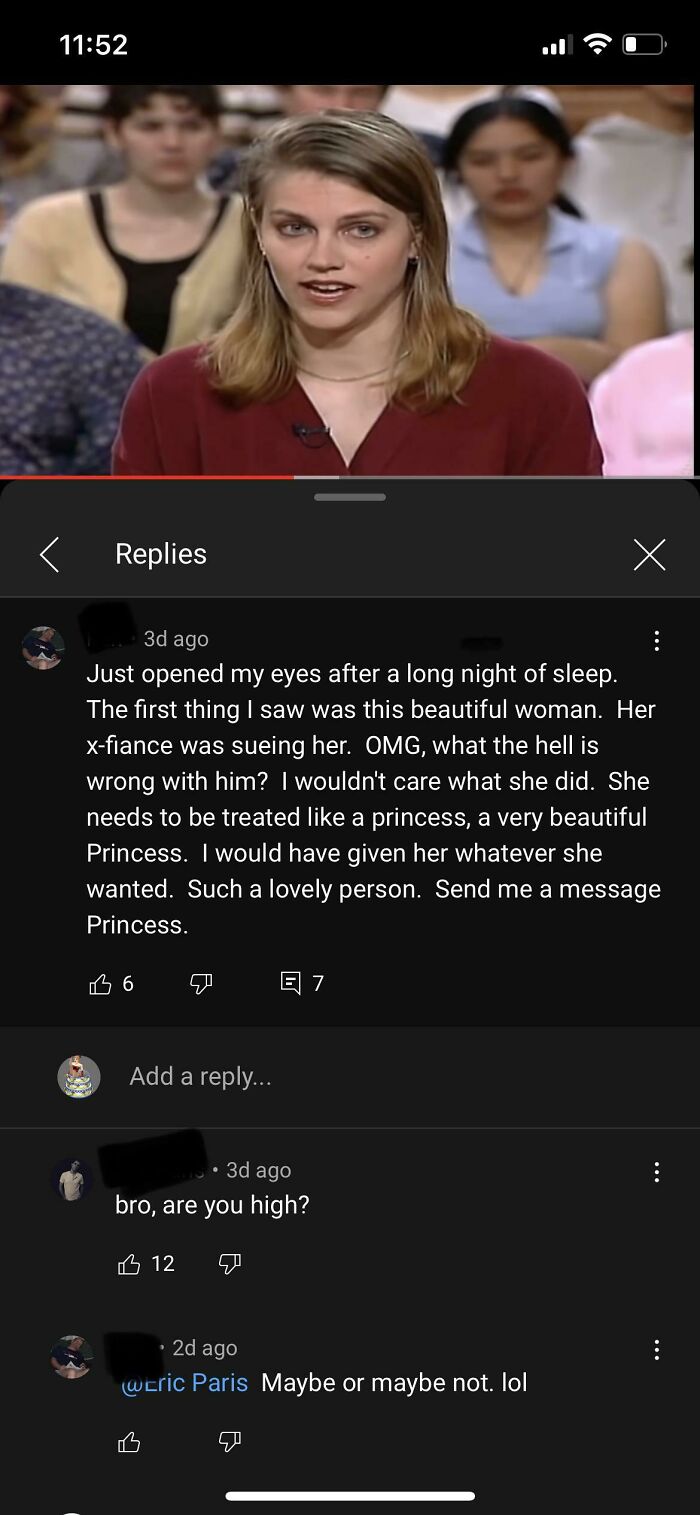Close the Replies panel with the X

tap(649, 553)
